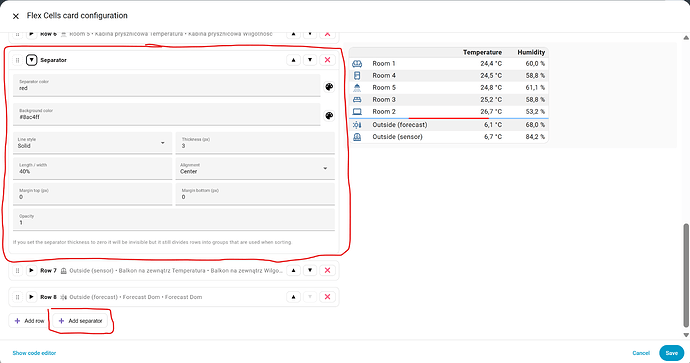Open color picker for Background color
Image resolution: width=690 pixels, height=363 pixels.
coord(329,116)
